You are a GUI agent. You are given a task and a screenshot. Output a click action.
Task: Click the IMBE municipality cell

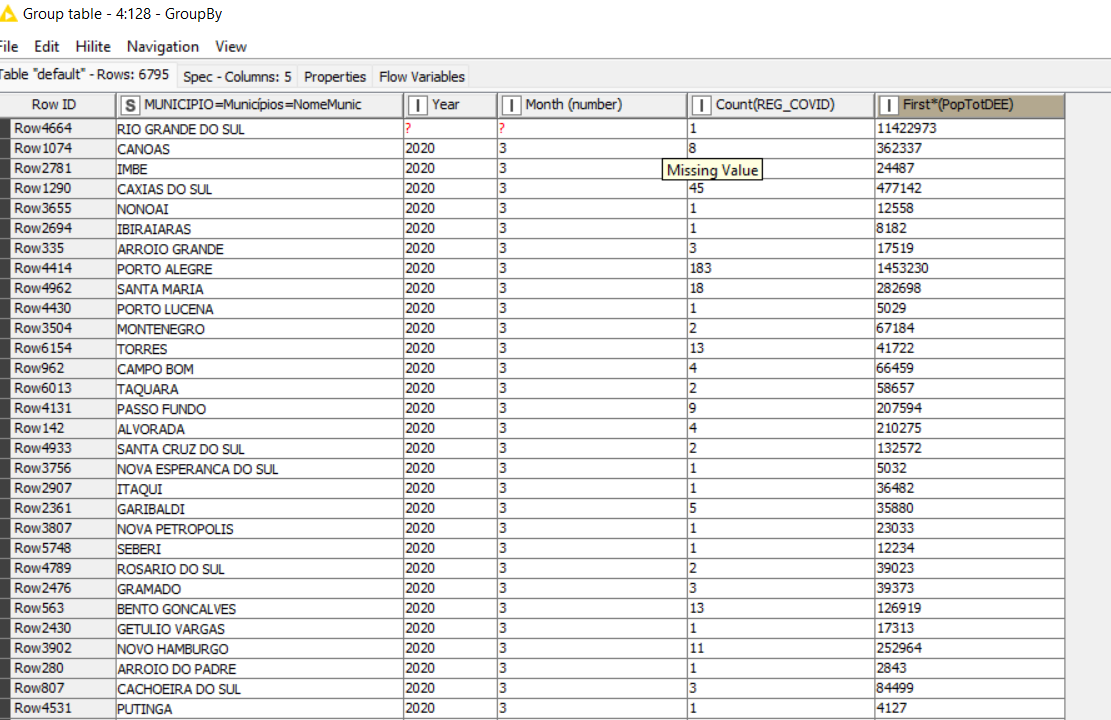click(259, 168)
